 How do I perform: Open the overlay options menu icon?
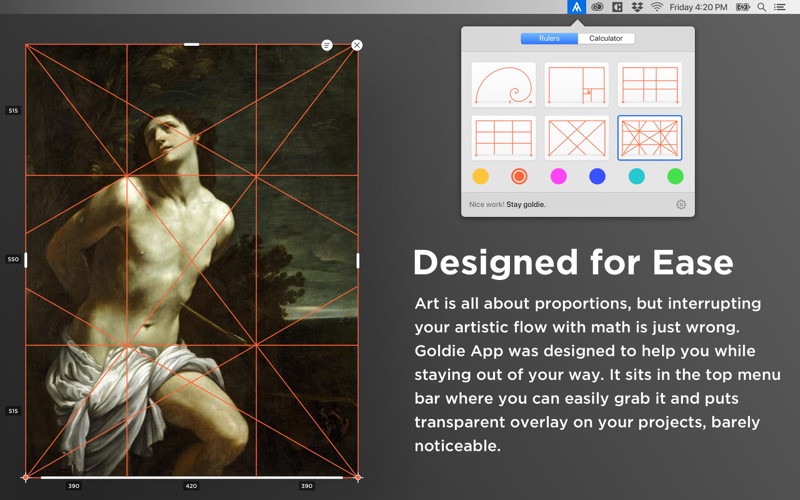pos(327,45)
